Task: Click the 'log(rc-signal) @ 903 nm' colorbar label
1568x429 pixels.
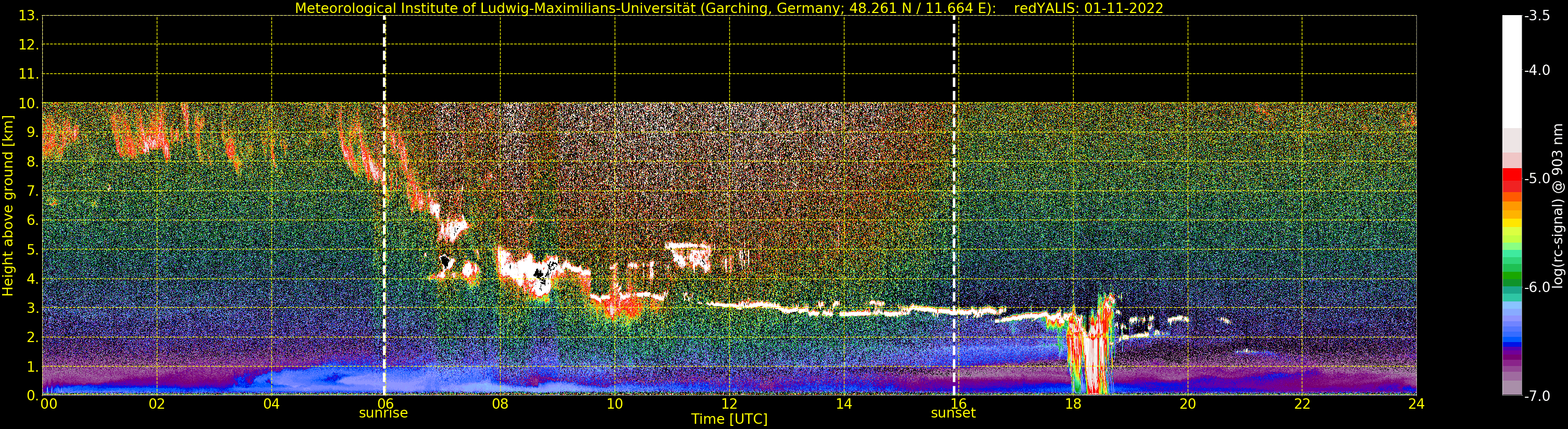Action: coord(1558,206)
